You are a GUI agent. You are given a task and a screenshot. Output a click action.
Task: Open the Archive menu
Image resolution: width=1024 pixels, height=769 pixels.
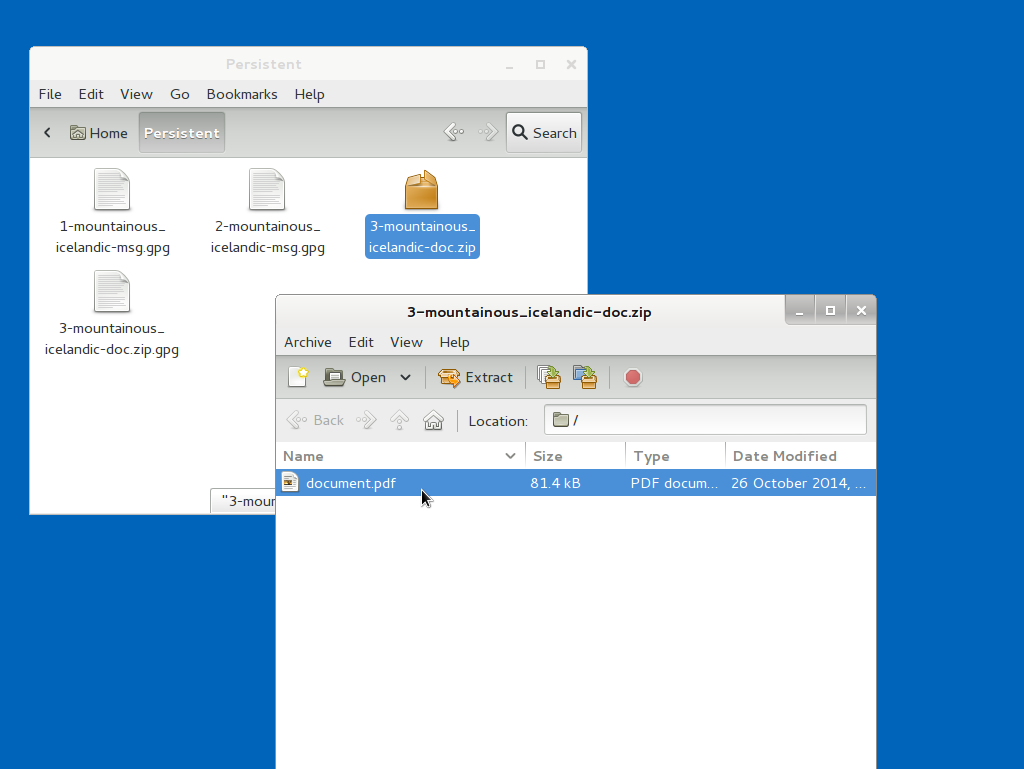[x=307, y=342]
